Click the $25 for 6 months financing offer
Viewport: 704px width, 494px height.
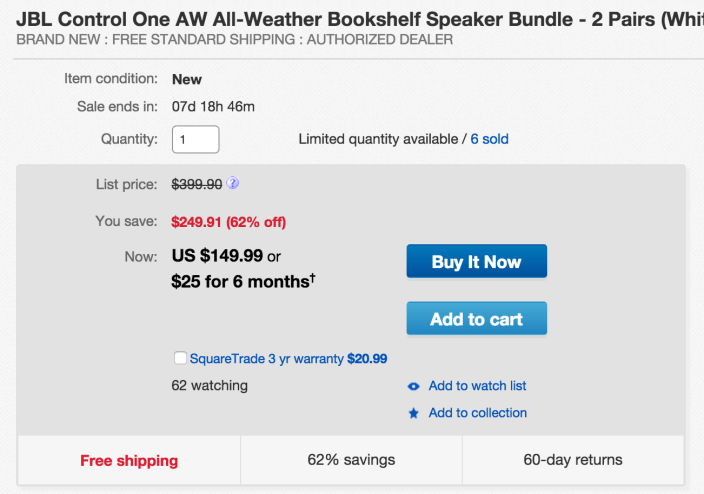[243, 282]
